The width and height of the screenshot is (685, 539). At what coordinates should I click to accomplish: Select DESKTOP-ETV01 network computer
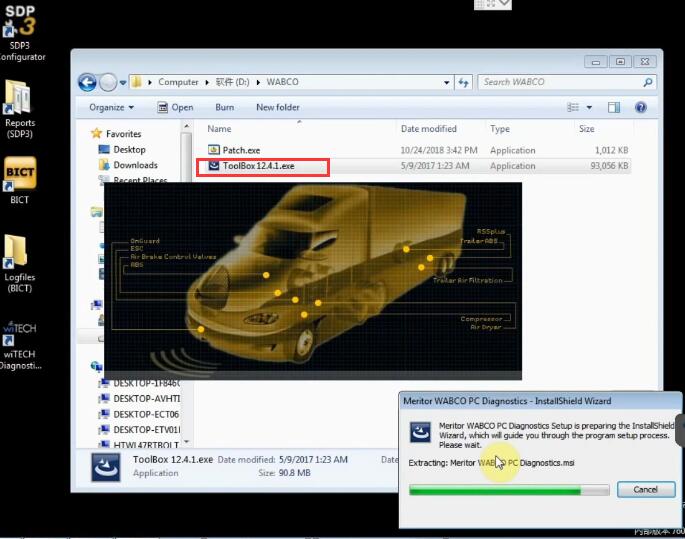(x=140, y=430)
